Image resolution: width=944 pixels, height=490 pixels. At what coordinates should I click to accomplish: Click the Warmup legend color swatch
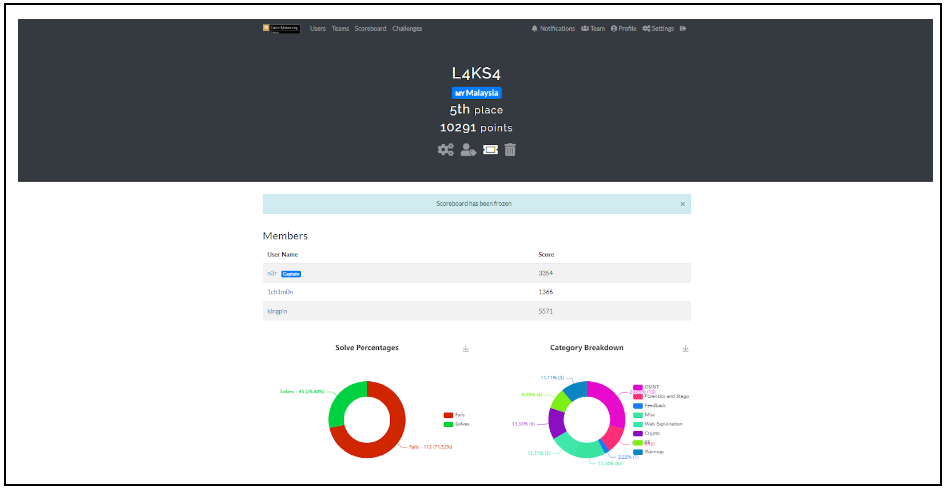coord(638,452)
